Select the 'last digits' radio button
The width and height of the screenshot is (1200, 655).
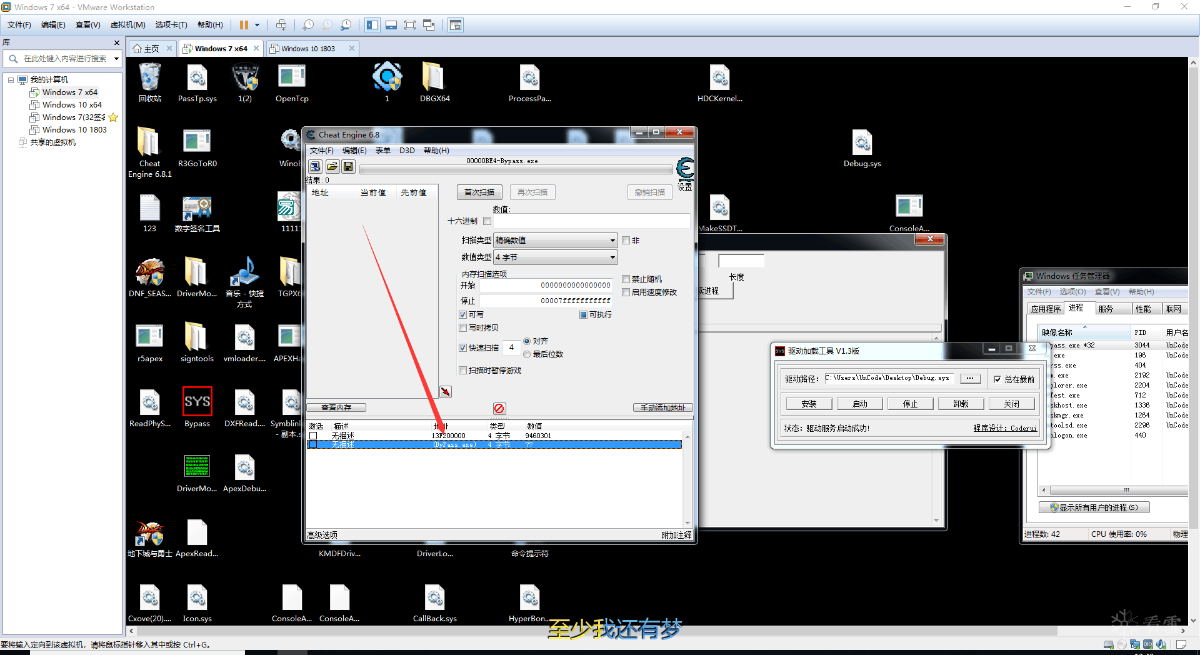pos(527,354)
